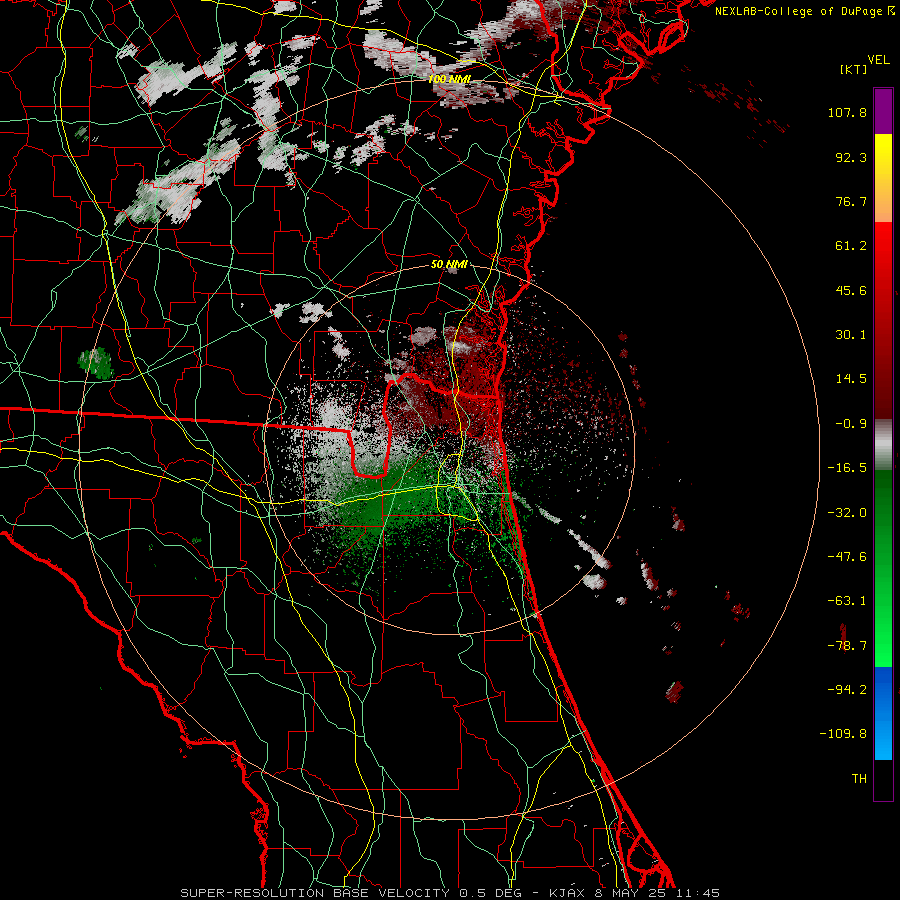Image resolution: width=900 pixels, height=900 pixels.
Task: Click the 14.5 legend value
Action: coord(851,379)
